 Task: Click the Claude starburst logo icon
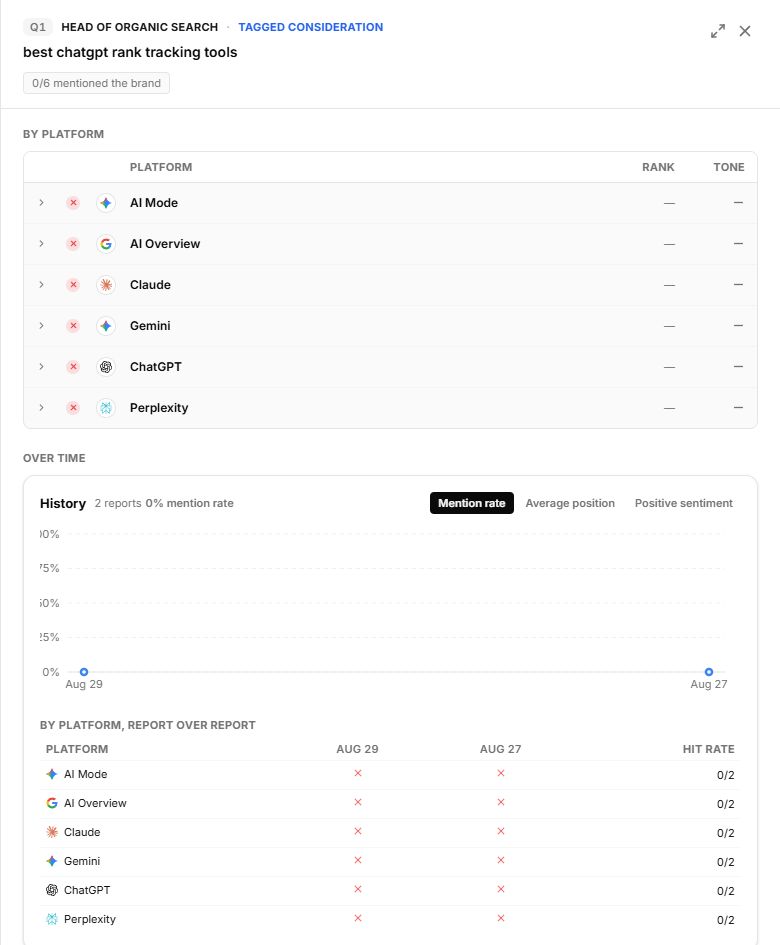pyautogui.click(x=106, y=285)
